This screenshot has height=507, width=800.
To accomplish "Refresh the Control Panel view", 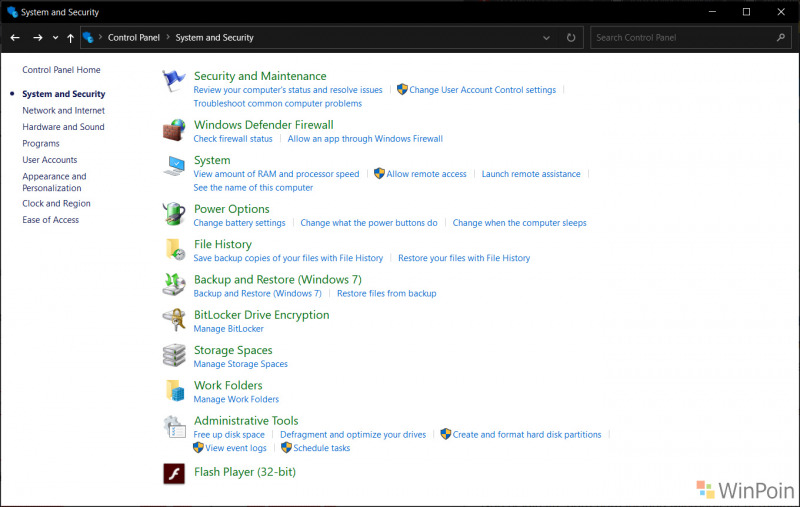I will pyautogui.click(x=571, y=38).
